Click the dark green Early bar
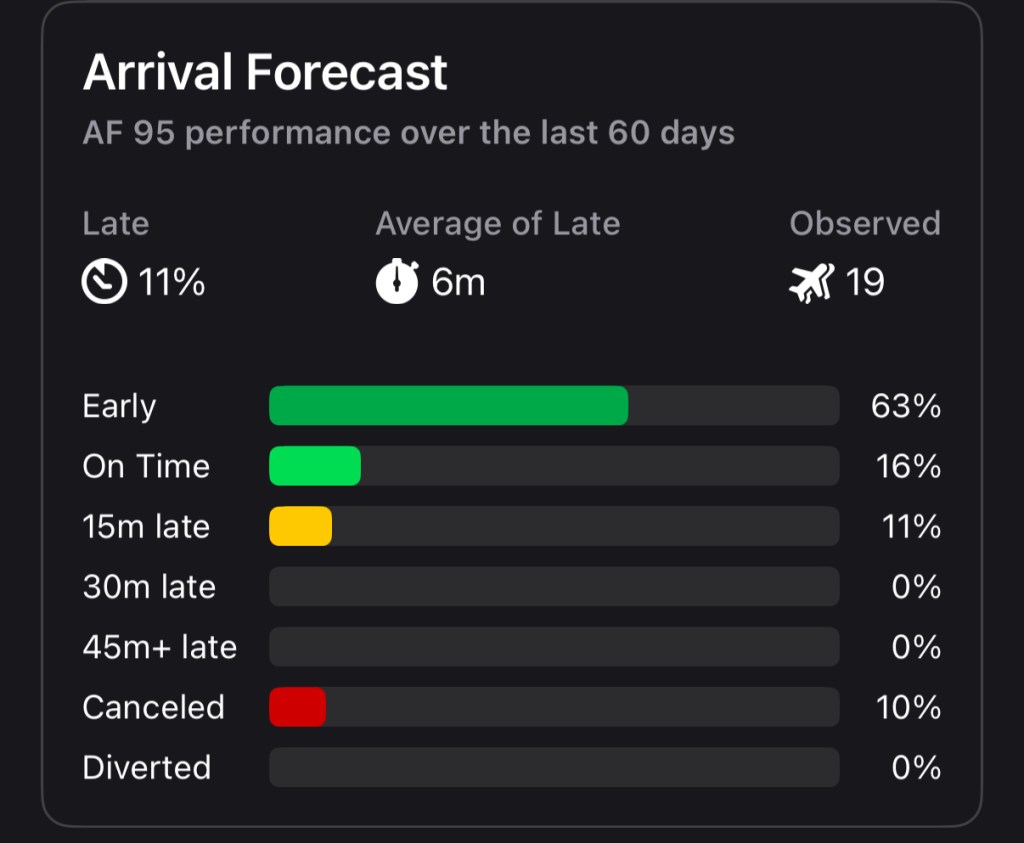The height and width of the screenshot is (843, 1024). [448, 406]
